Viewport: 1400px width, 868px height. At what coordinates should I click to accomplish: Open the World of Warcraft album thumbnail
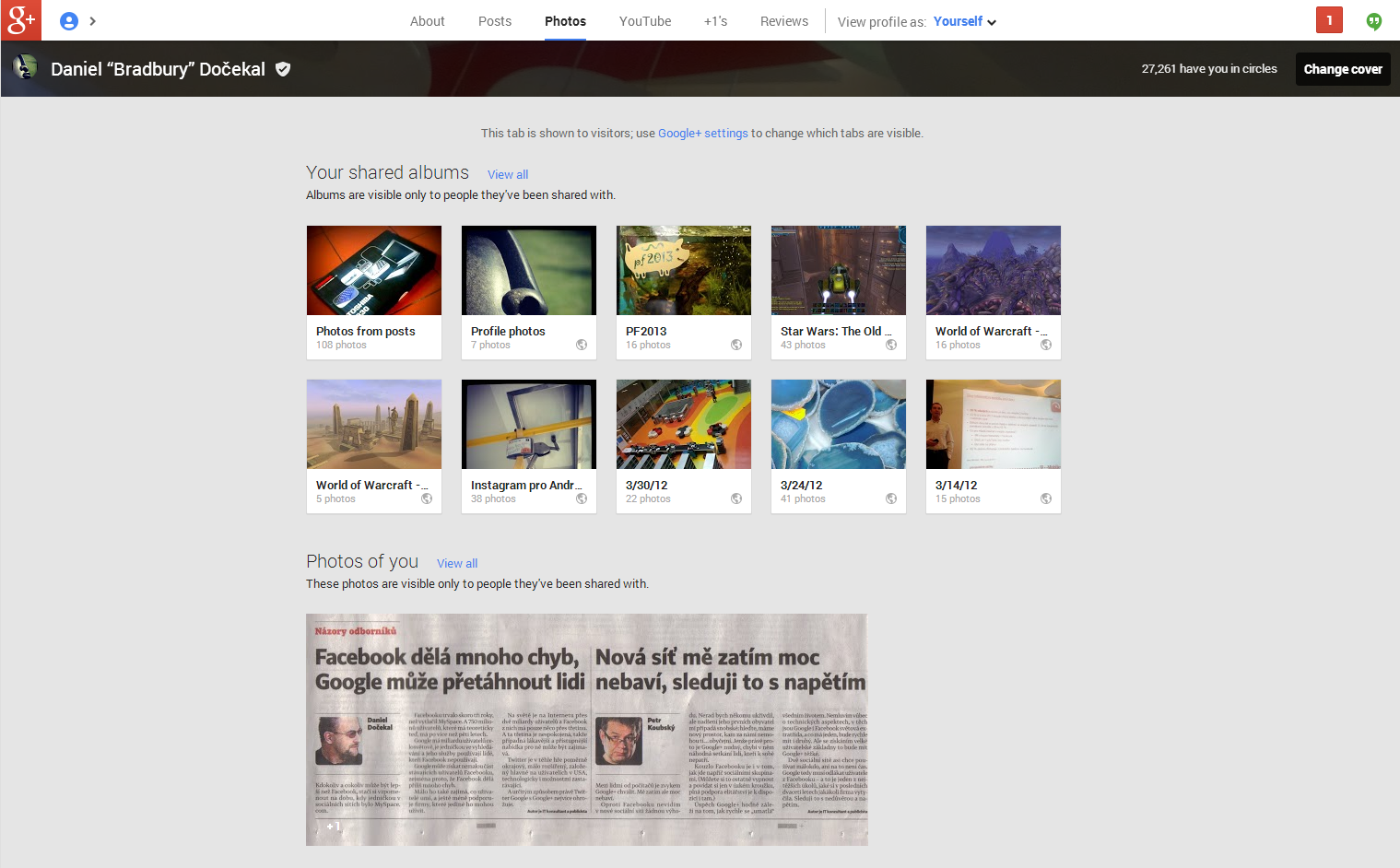pyautogui.click(x=993, y=269)
